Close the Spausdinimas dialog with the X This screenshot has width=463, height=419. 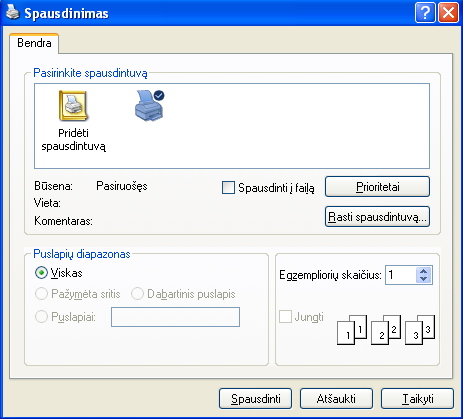[448, 13]
